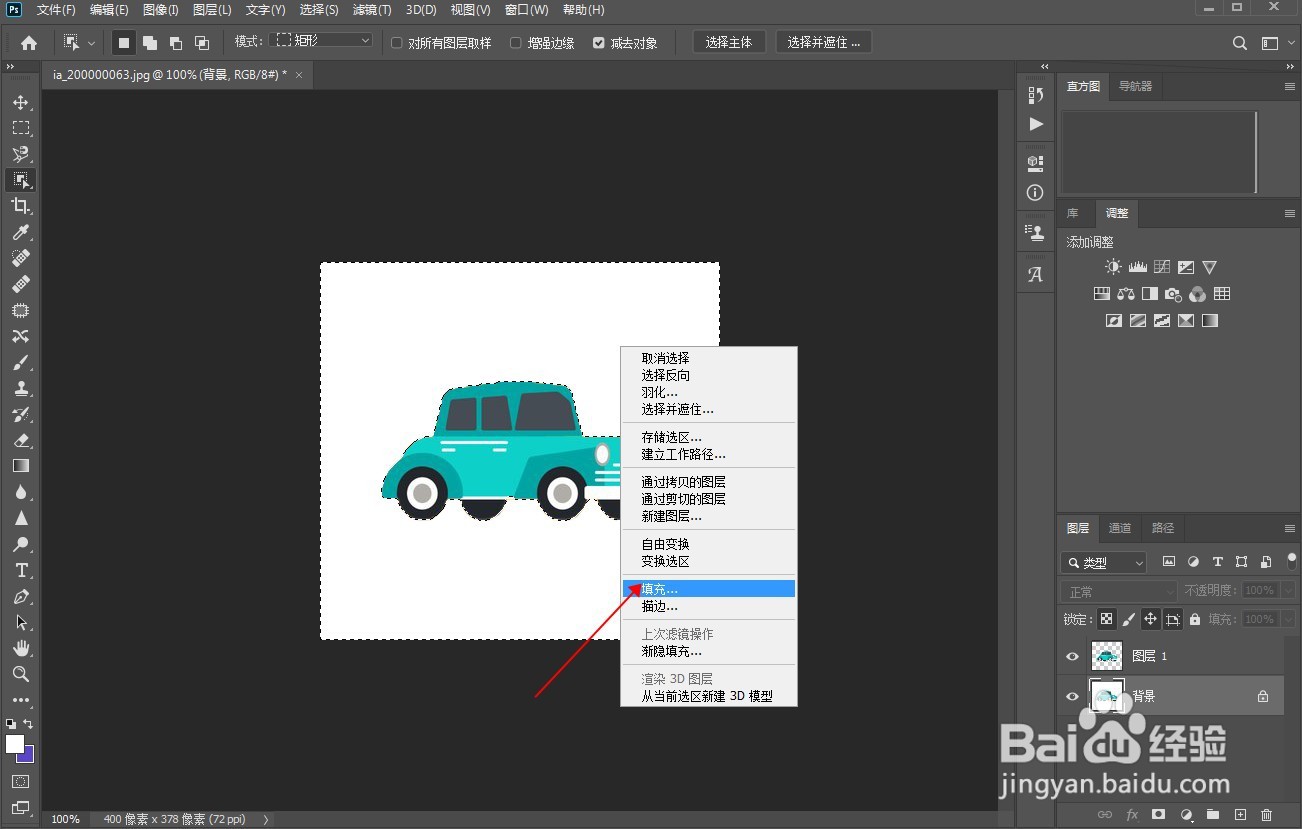Screen dimensions: 1302x829
Task: Select the Hand tool
Action: tap(20, 648)
